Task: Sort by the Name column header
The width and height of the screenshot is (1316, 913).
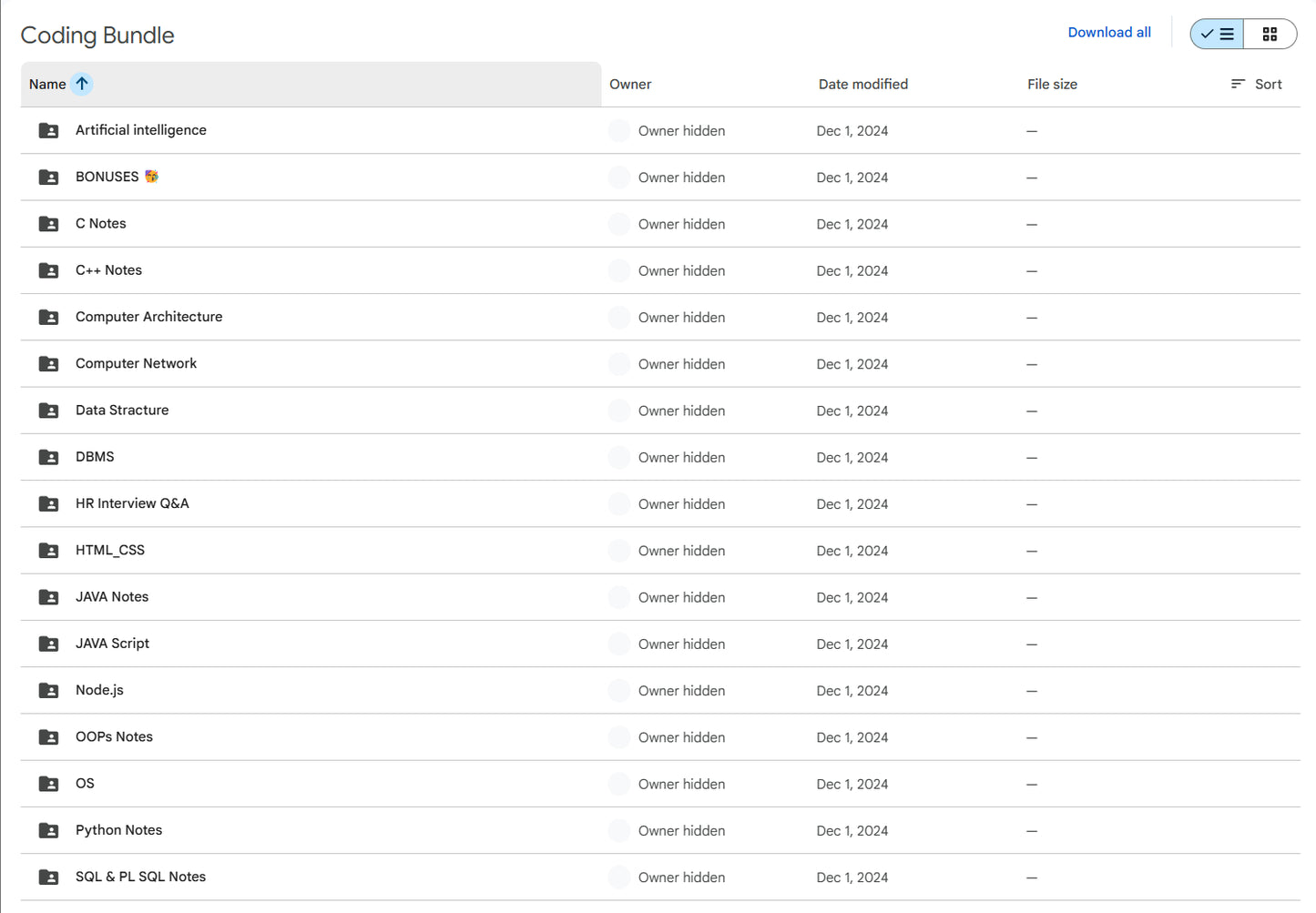Action: click(x=47, y=85)
